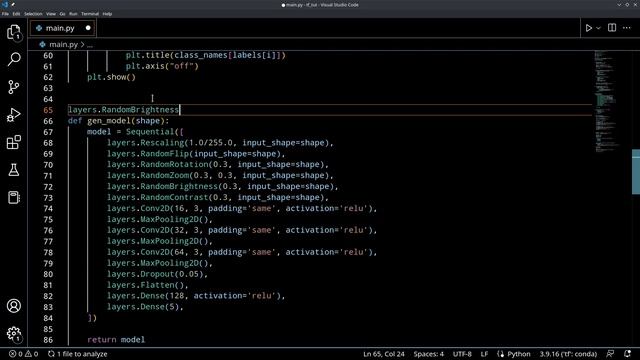Click the vertical scrollbar thumb

coord(636,172)
